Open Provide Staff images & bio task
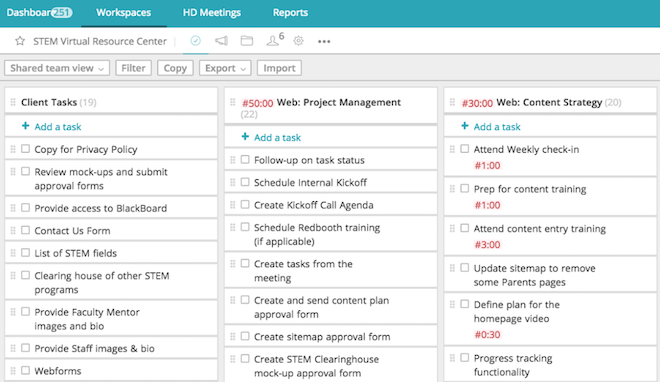The width and height of the screenshot is (660, 382). (94, 348)
